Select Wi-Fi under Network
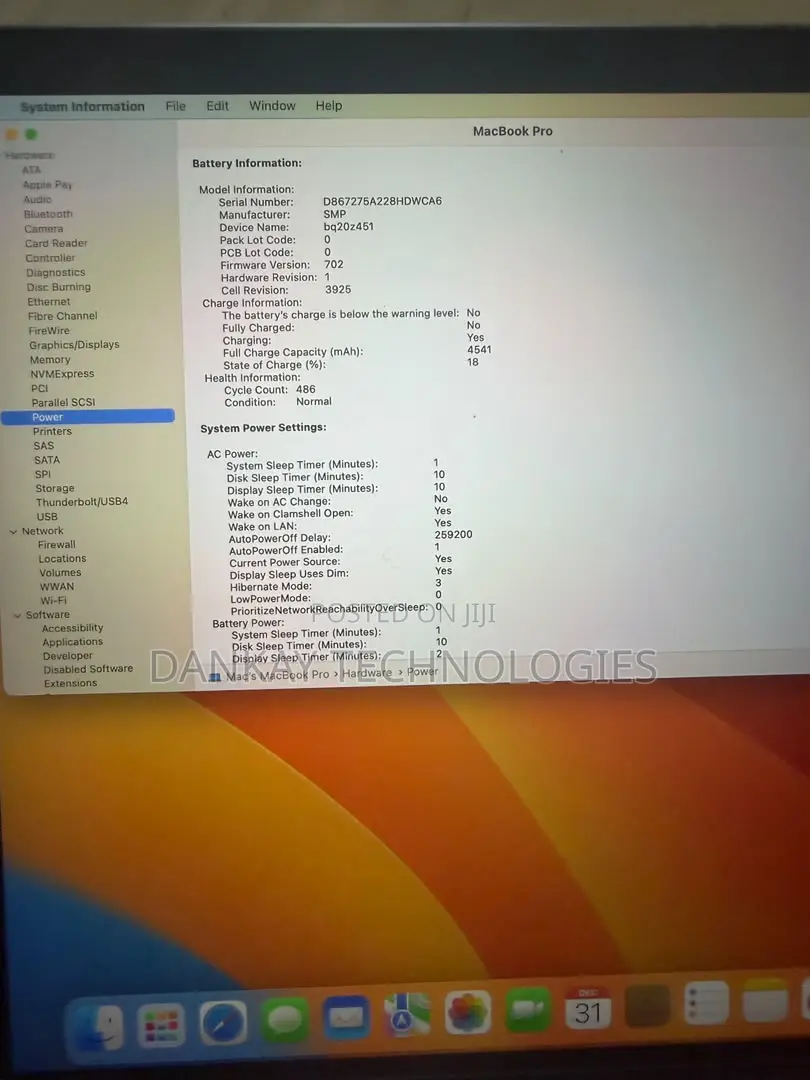This screenshot has height=1080, width=810. coord(53,601)
